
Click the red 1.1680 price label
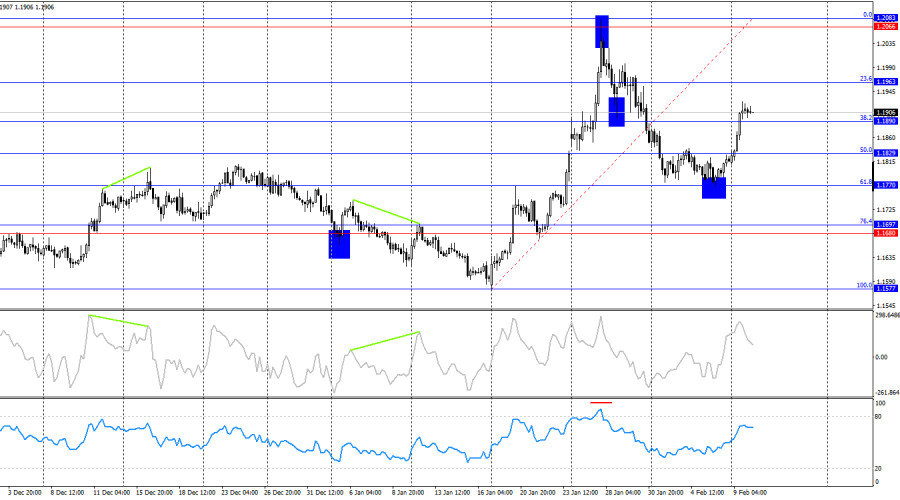[884, 233]
